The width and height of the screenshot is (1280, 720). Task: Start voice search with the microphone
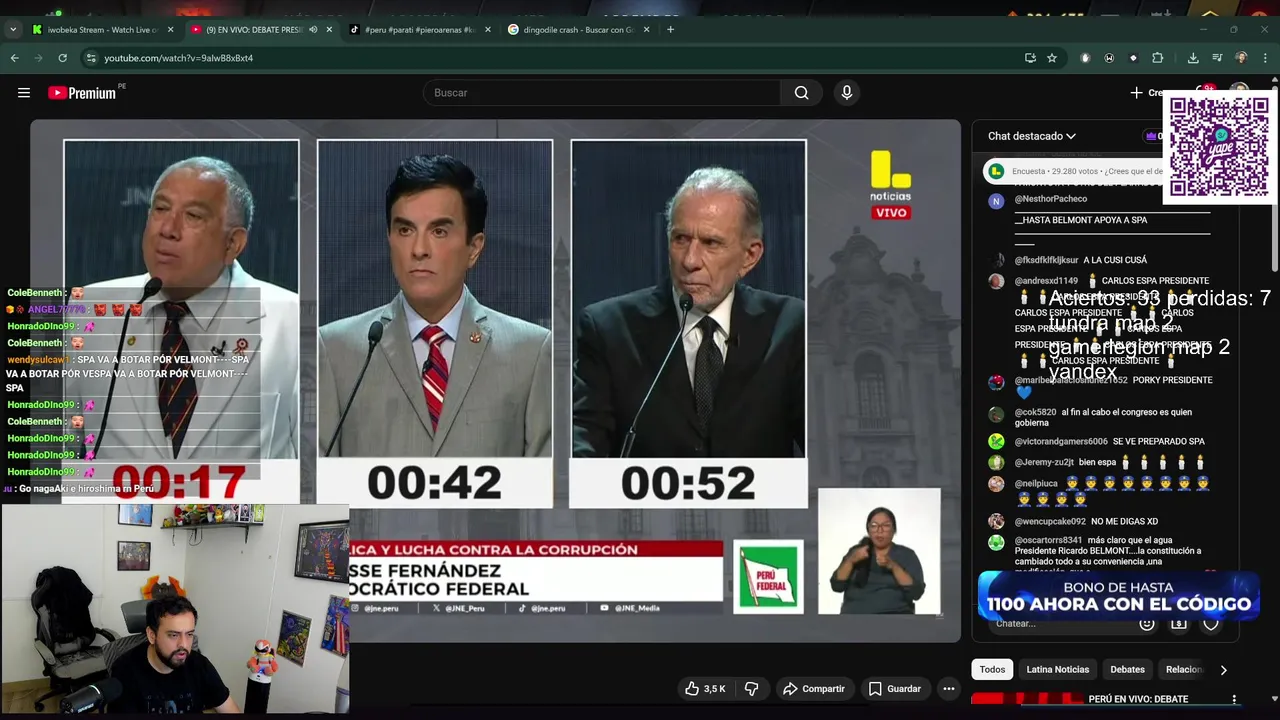(x=847, y=93)
